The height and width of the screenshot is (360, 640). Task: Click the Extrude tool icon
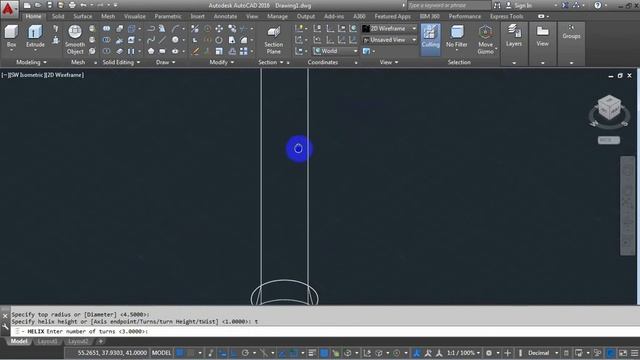(35, 36)
